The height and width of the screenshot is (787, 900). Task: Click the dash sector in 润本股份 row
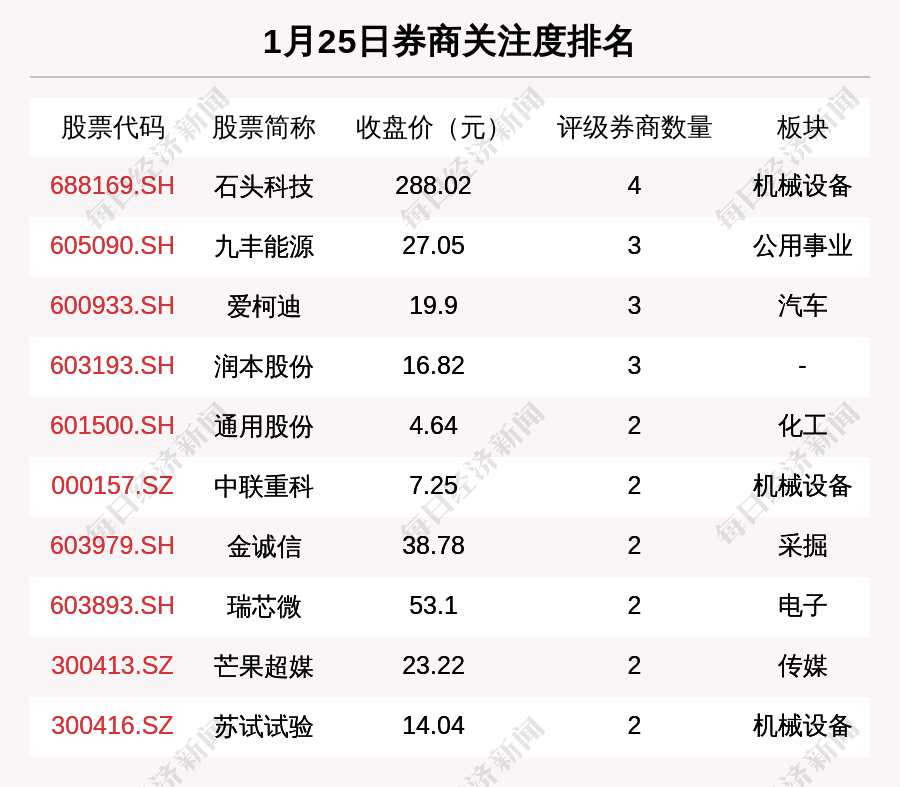[802, 366]
